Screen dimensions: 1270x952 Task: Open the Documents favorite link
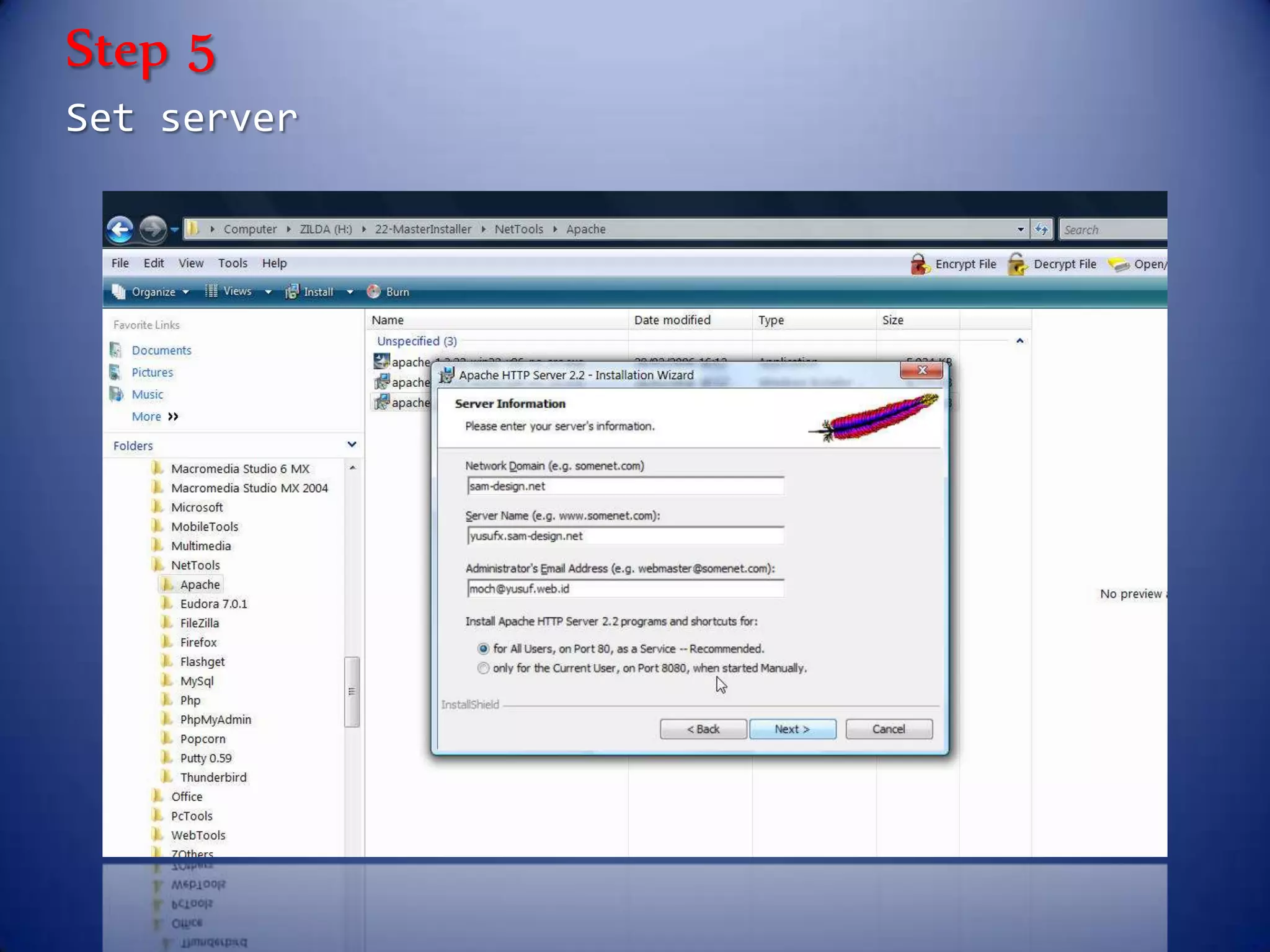(161, 350)
